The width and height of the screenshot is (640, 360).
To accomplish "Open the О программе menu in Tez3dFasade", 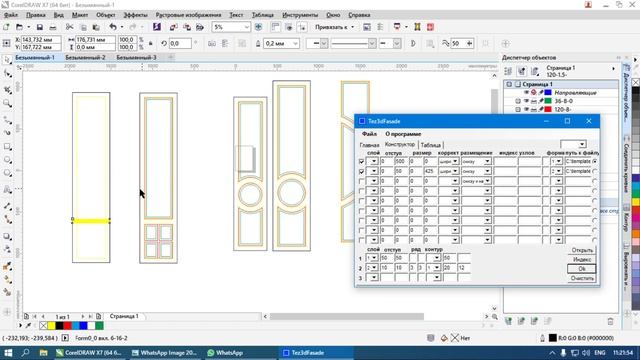I will point(403,134).
